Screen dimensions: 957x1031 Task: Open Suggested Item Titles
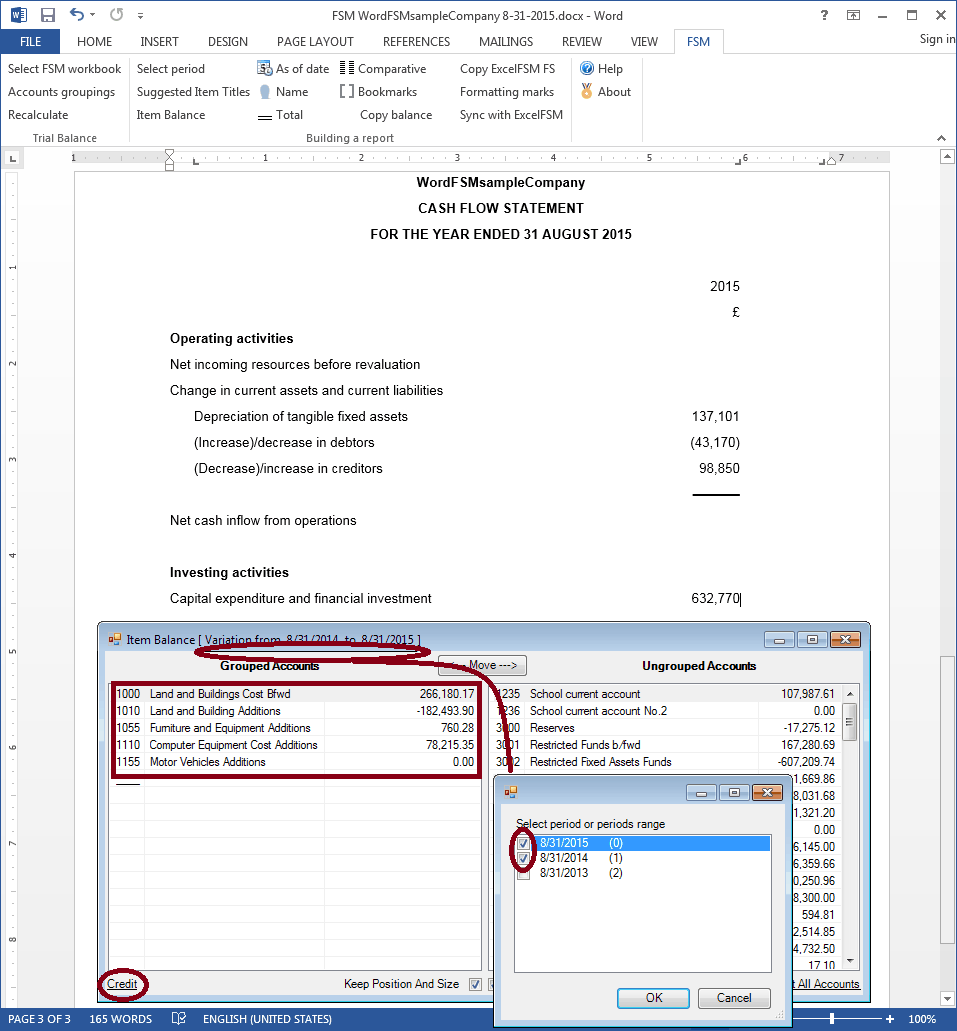tap(193, 91)
